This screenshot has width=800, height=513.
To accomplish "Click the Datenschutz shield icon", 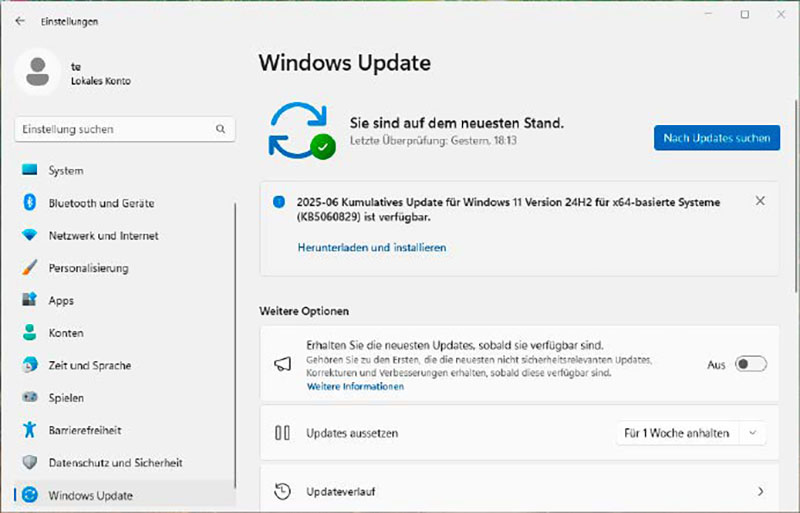I will pyautogui.click(x=30, y=462).
